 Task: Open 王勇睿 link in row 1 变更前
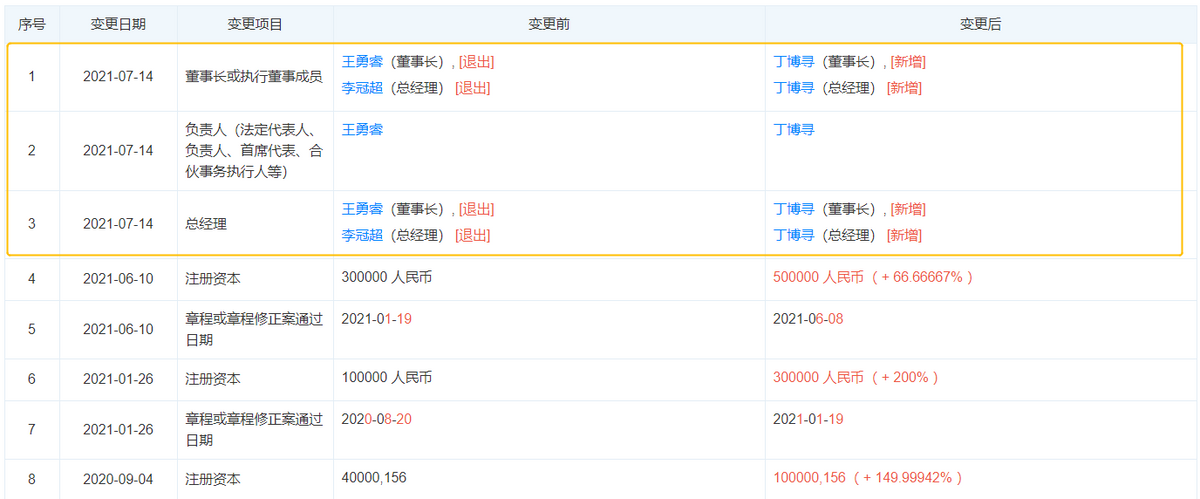pyautogui.click(x=362, y=62)
